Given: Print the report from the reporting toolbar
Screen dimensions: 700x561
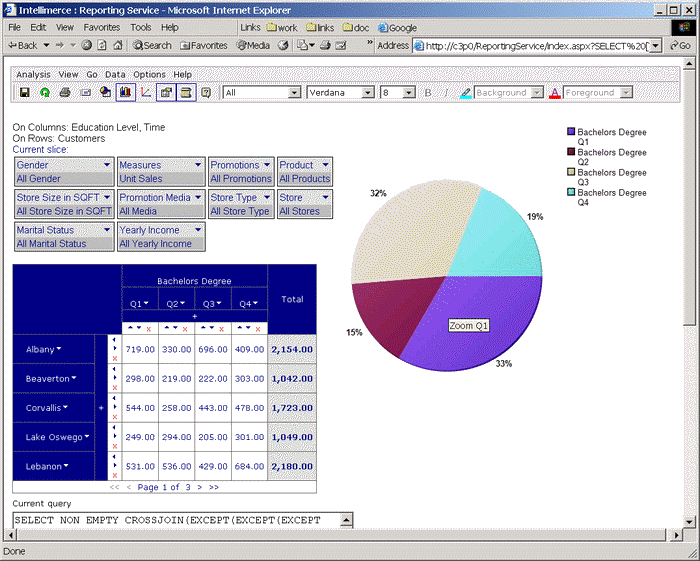Looking at the screenshot, I should coord(65,92).
